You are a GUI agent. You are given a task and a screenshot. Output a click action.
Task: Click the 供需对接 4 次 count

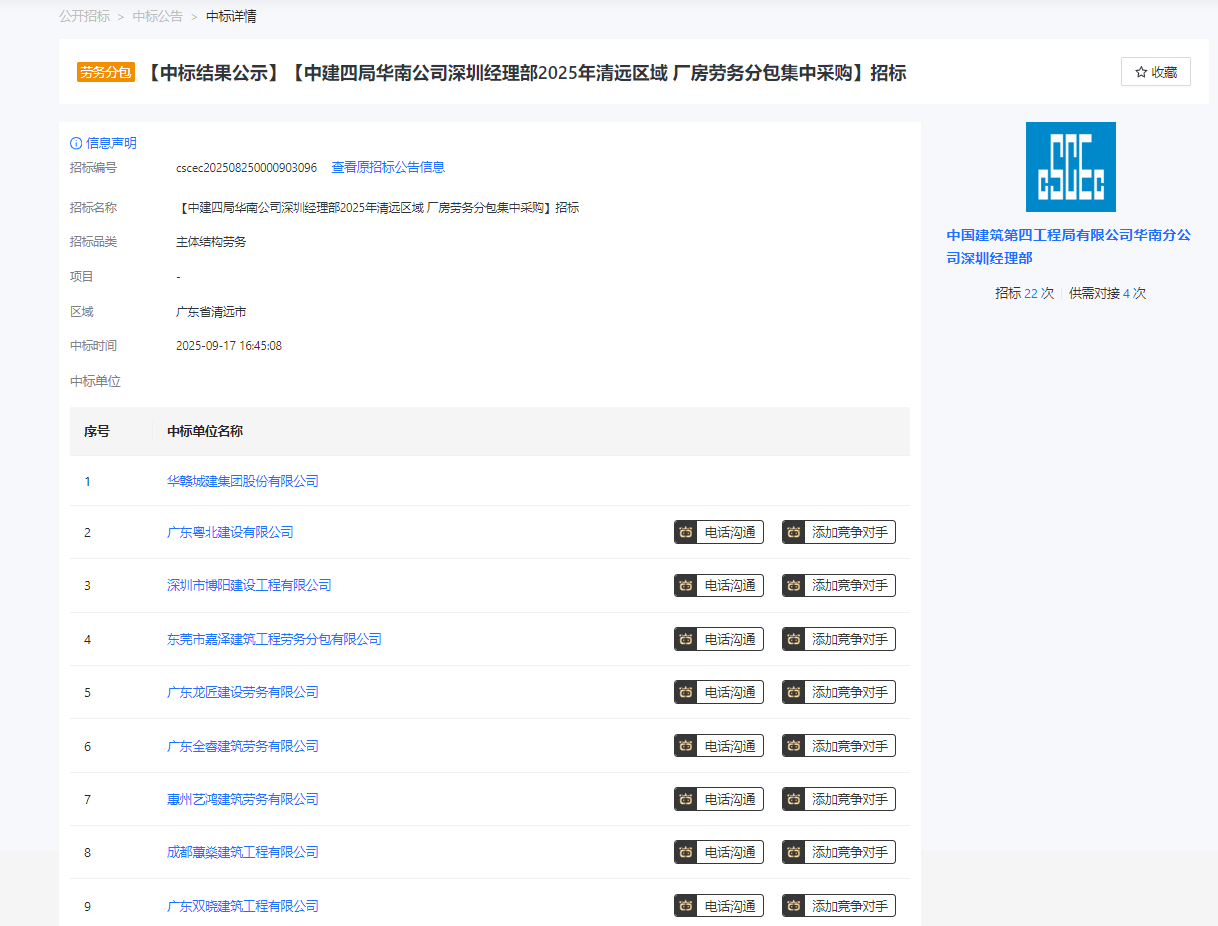coord(1107,293)
